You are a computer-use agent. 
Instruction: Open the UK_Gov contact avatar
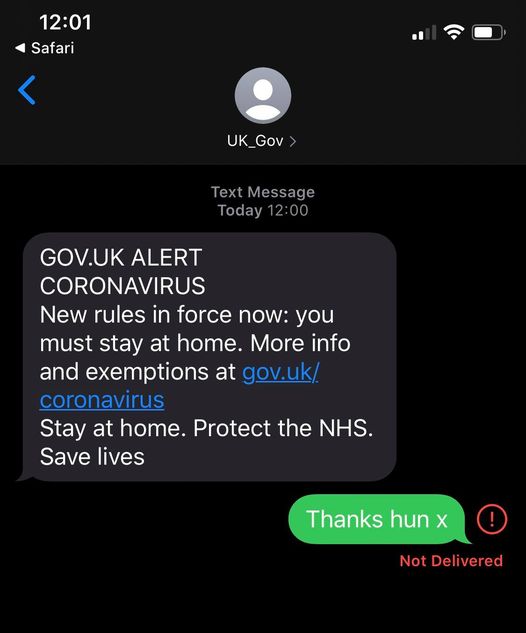pos(263,95)
